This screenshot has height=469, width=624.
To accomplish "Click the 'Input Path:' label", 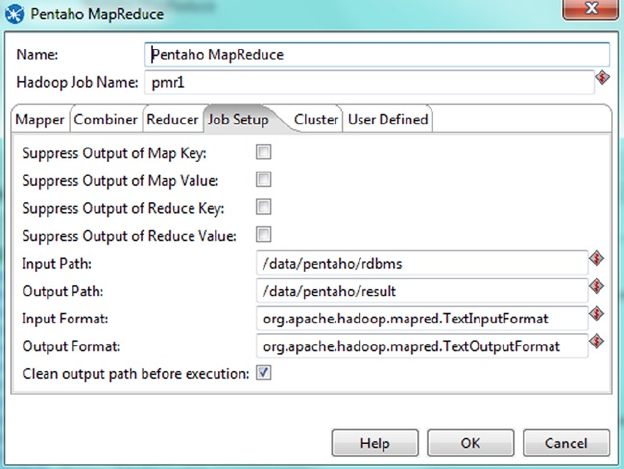I will (57, 264).
